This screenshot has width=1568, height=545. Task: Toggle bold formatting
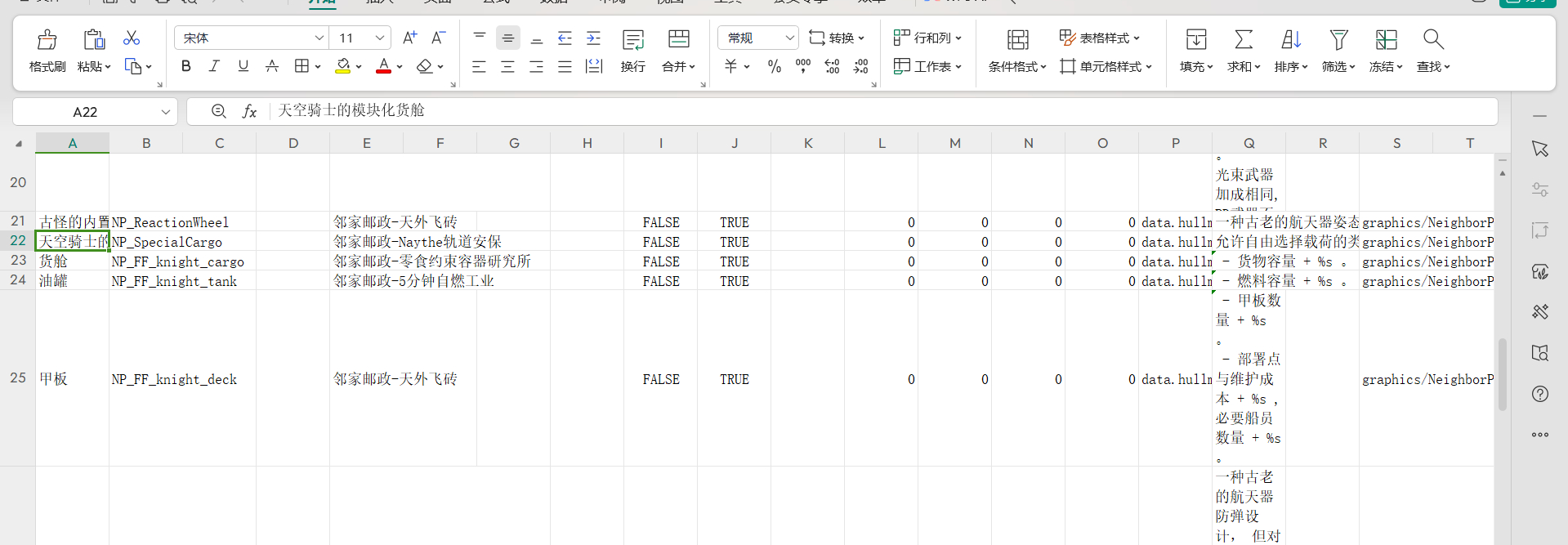tap(186, 66)
